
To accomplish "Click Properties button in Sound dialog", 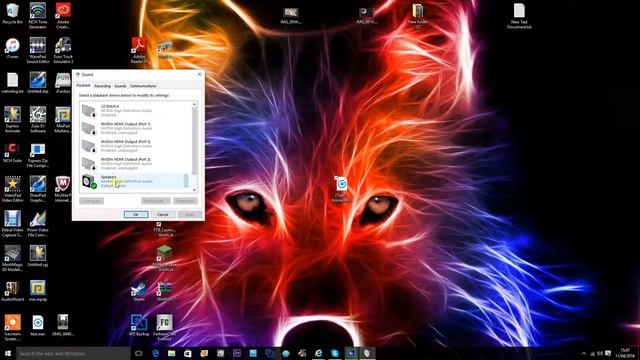I will click(x=185, y=201).
